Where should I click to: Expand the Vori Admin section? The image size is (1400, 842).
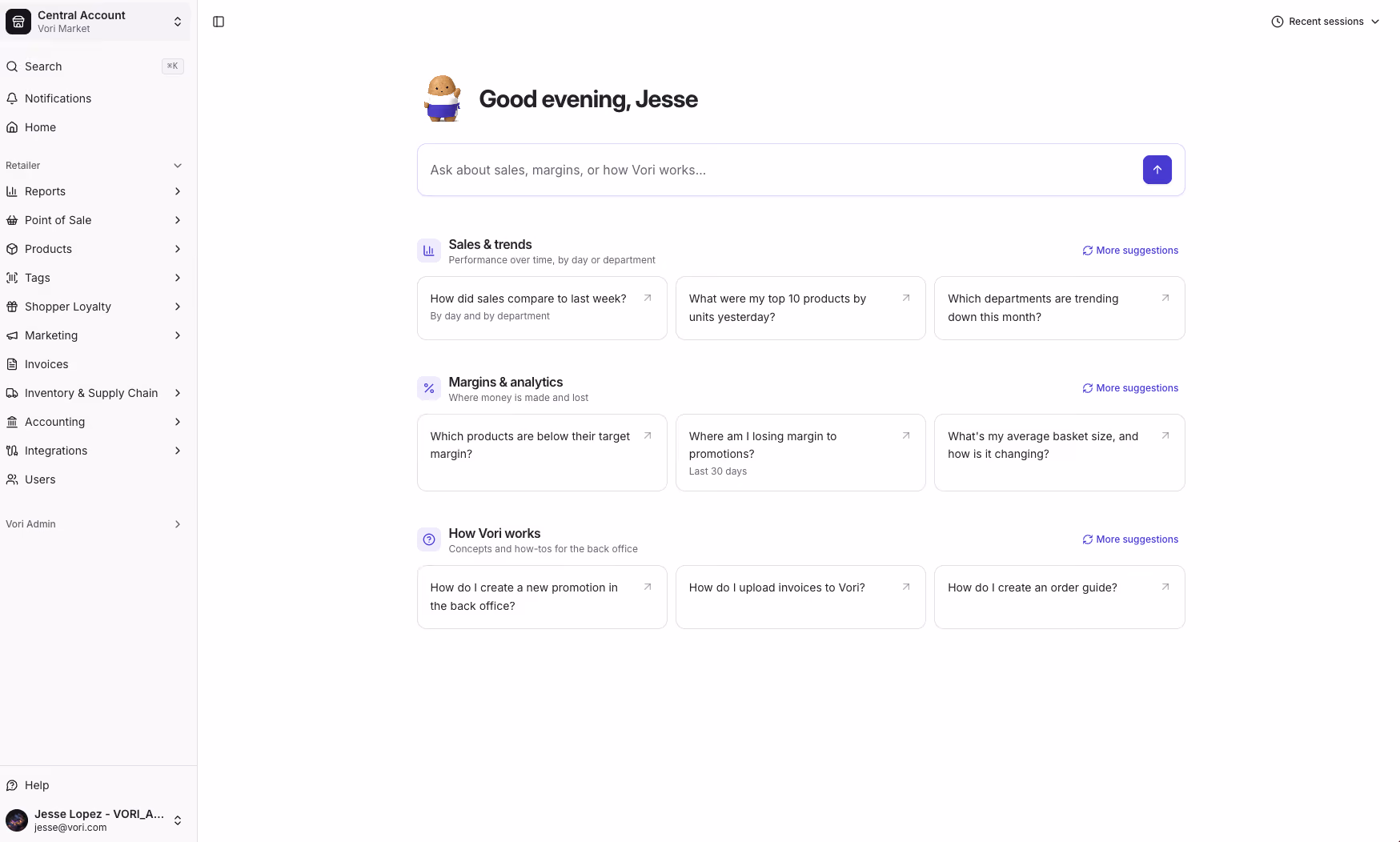tap(95, 524)
